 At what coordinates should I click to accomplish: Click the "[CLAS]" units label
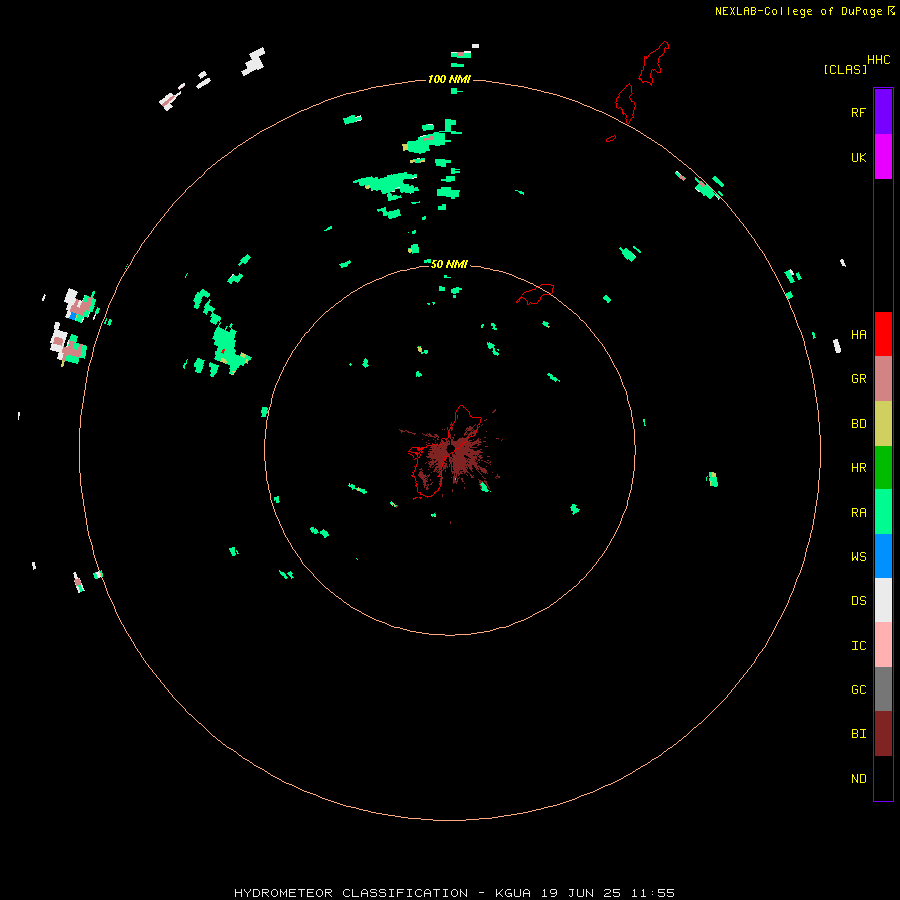(x=845, y=69)
